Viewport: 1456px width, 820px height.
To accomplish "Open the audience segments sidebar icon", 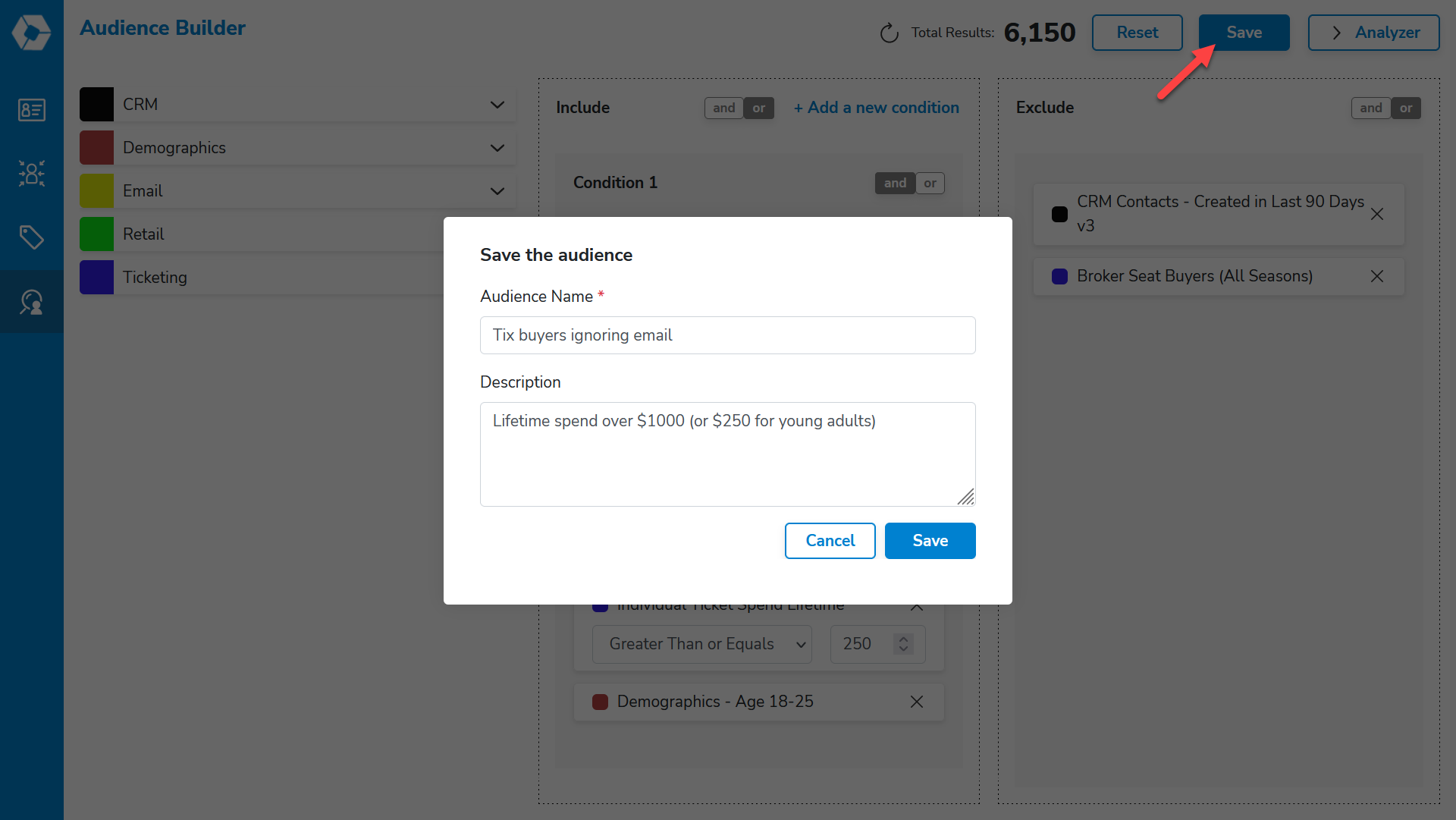I will (31, 173).
